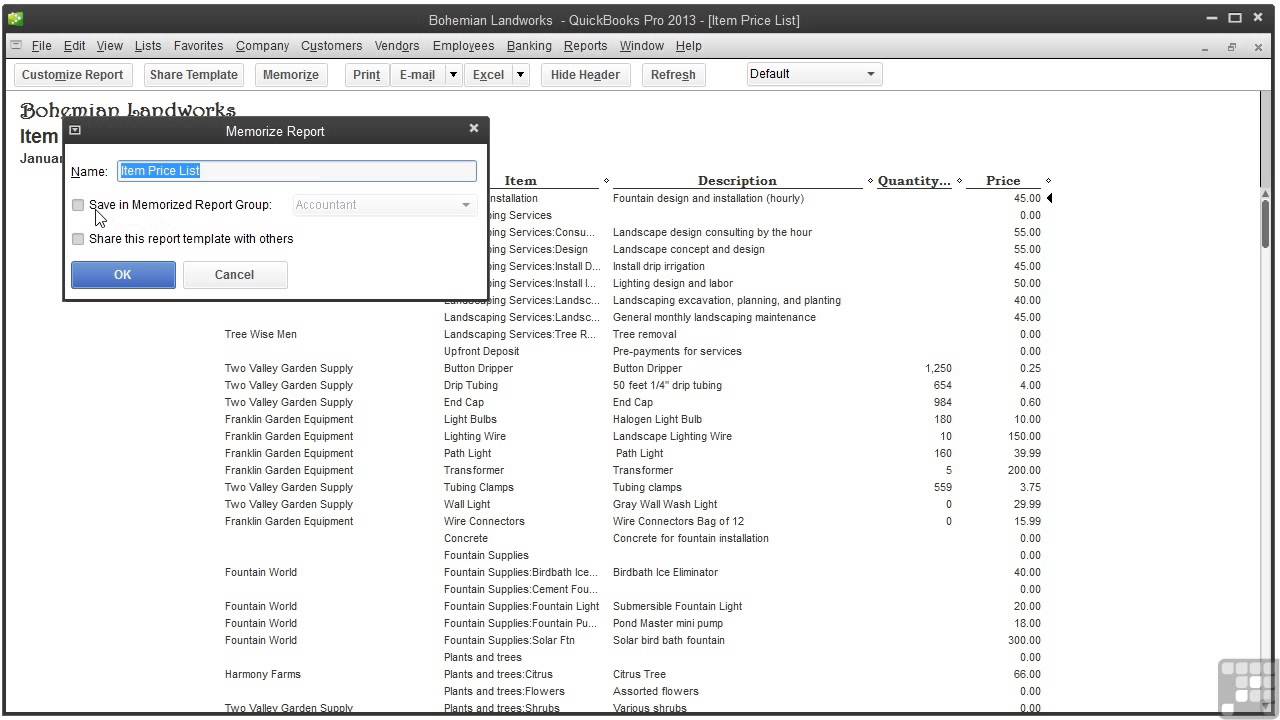Click the Description column header
The width and height of the screenshot is (1280, 720).
click(737, 181)
